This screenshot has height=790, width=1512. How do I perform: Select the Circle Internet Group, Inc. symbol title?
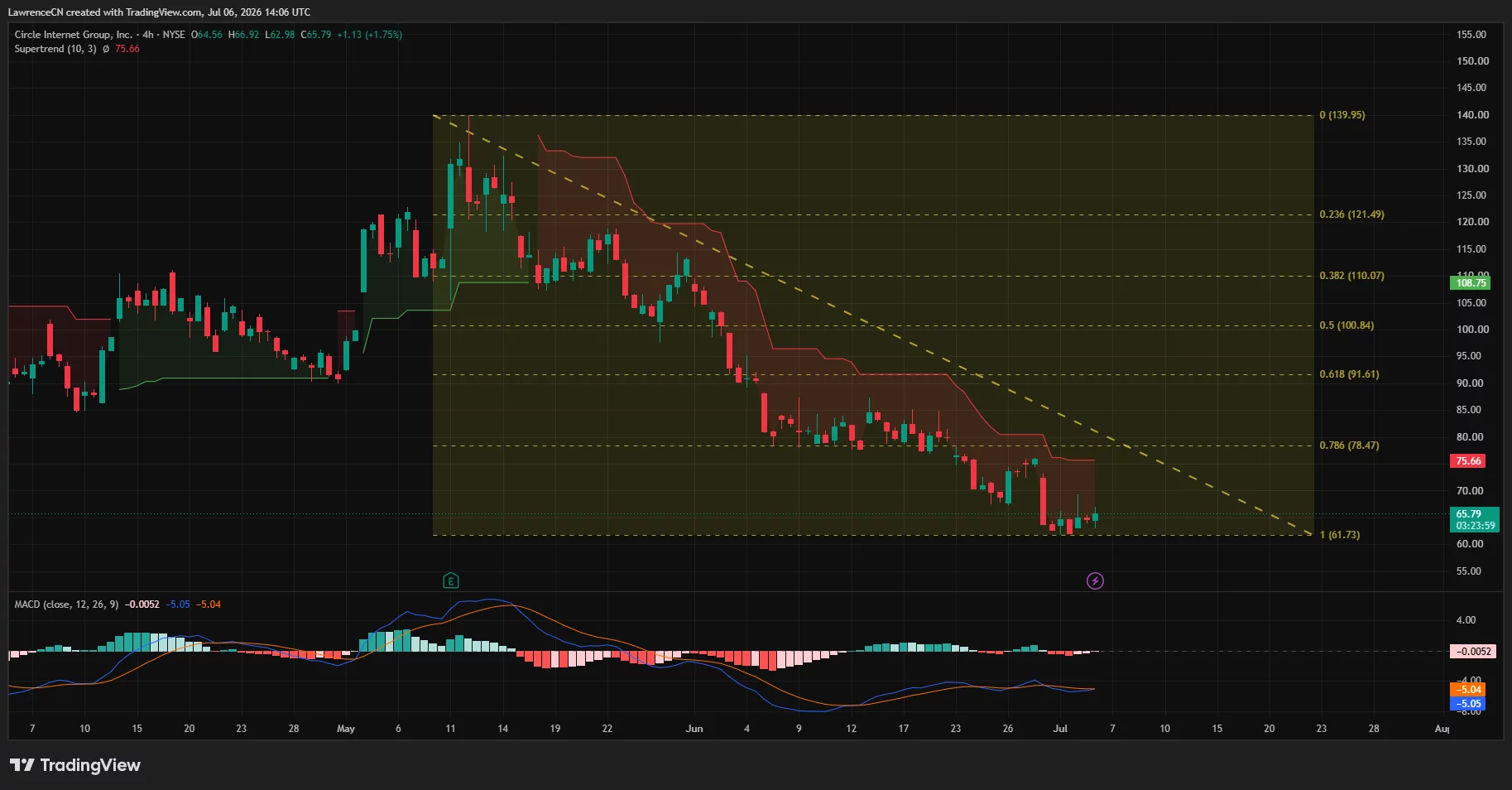[x=73, y=35]
